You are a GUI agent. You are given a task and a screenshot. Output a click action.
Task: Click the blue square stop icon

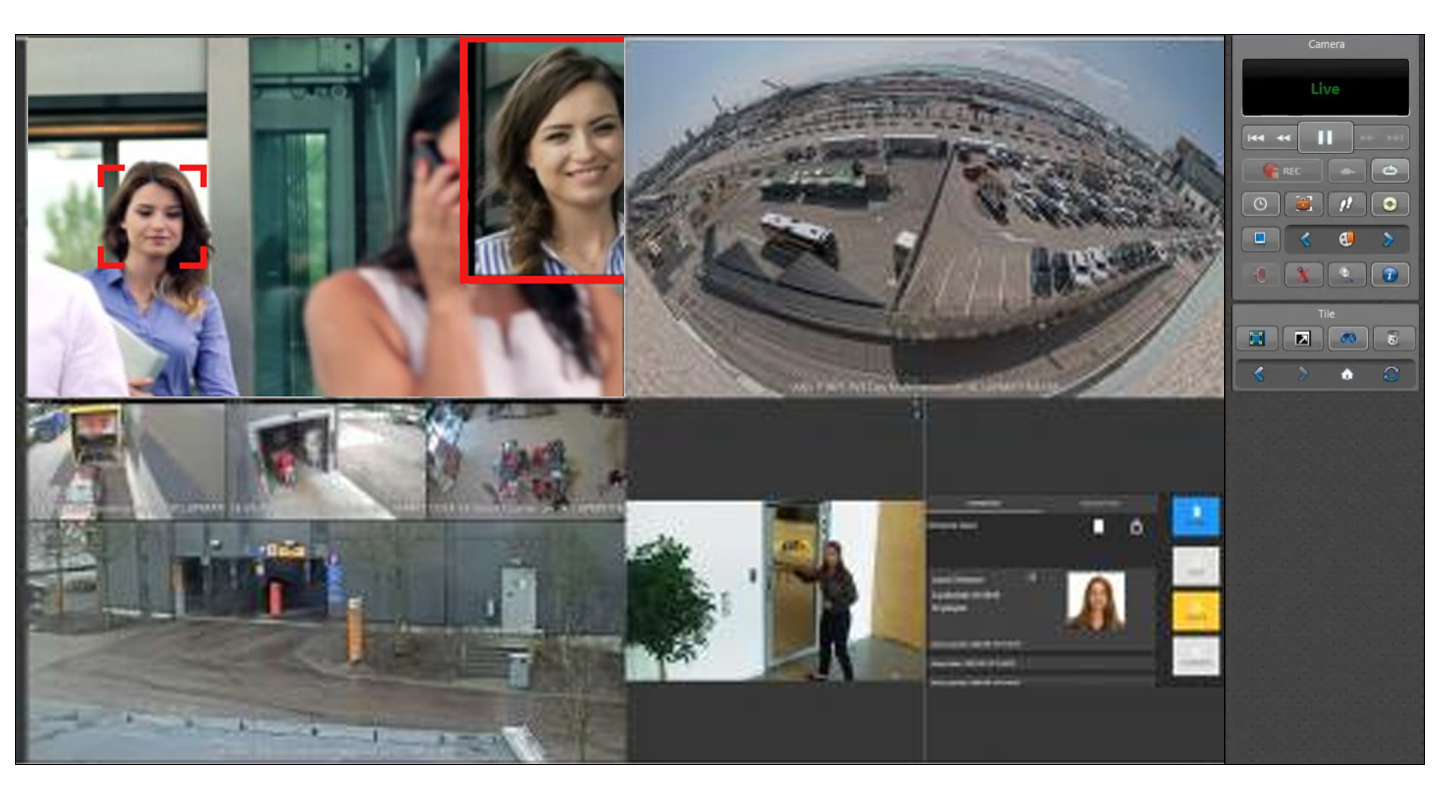point(1260,239)
